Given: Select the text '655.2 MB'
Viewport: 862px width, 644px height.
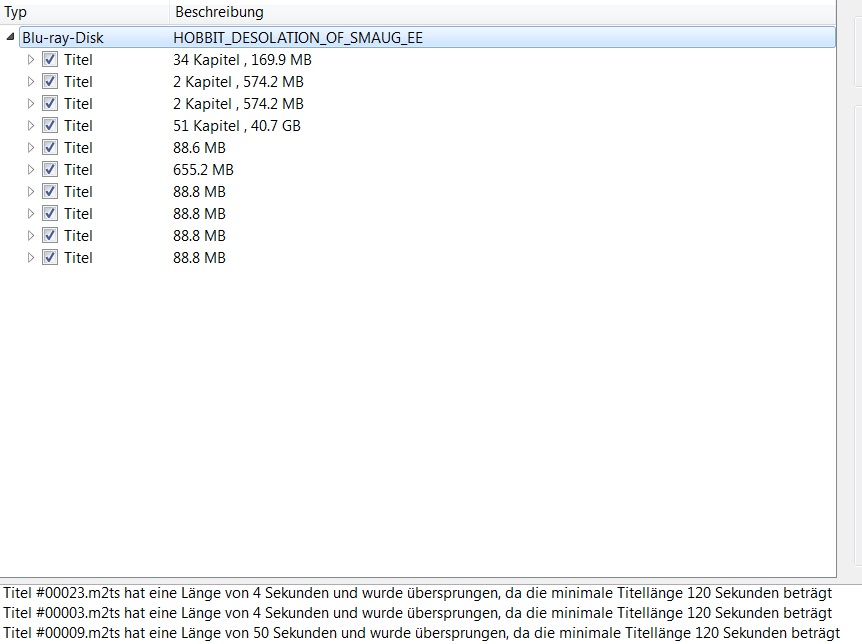Looking at the screenshot, I should [203, 169].
